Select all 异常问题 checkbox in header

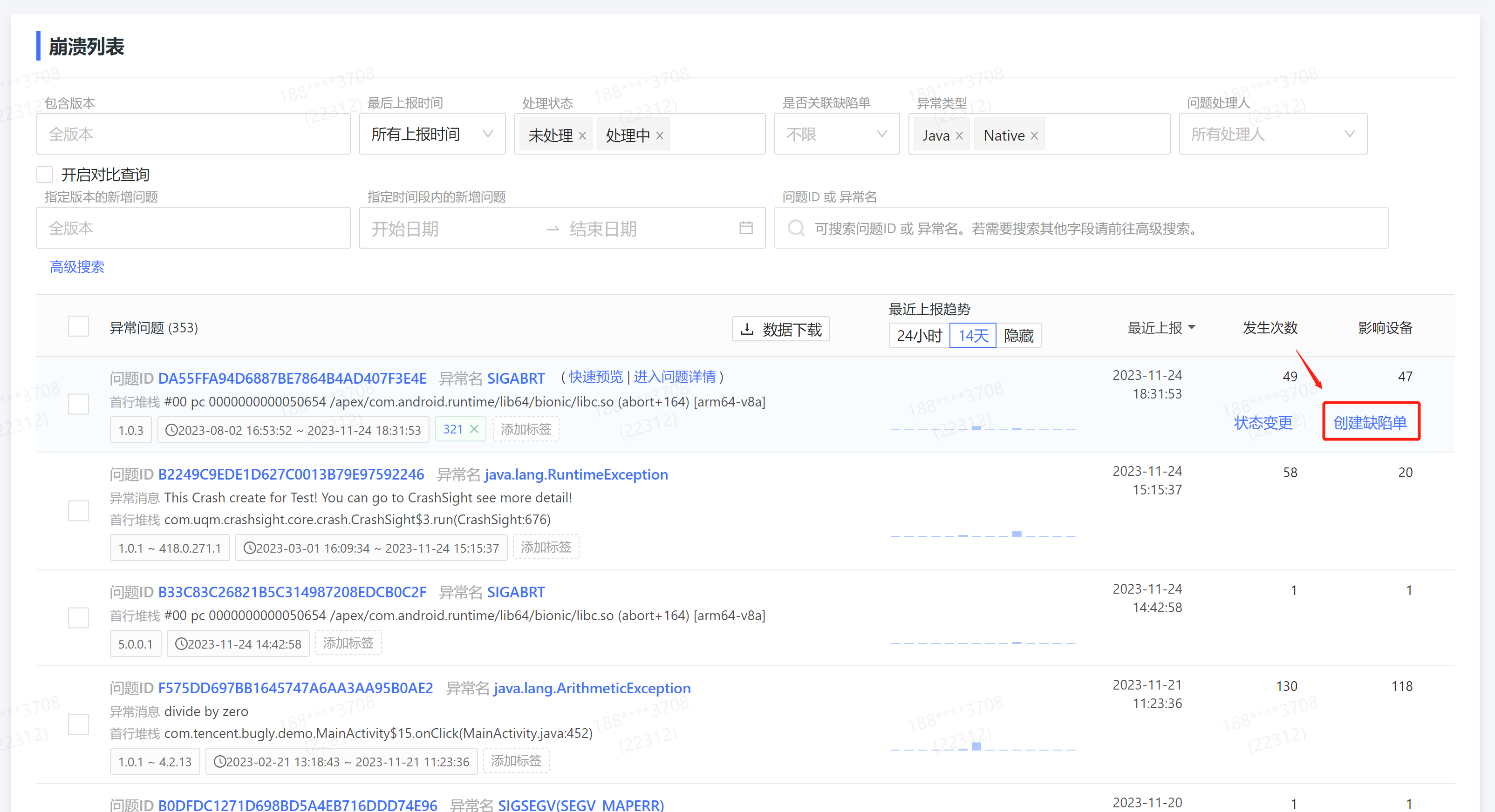point(78,326)
